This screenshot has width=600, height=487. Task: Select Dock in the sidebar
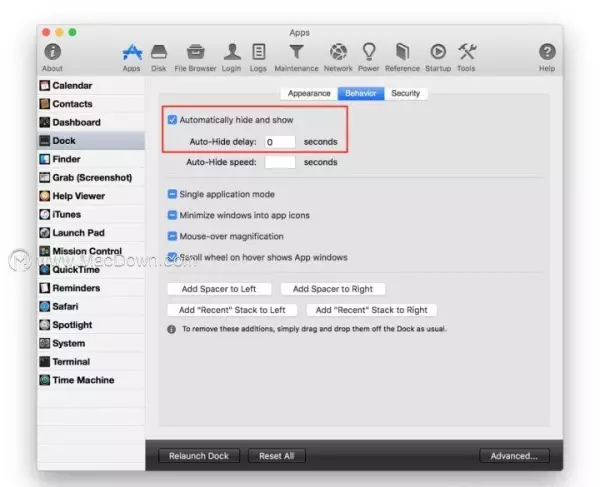[x=91, y=140]
